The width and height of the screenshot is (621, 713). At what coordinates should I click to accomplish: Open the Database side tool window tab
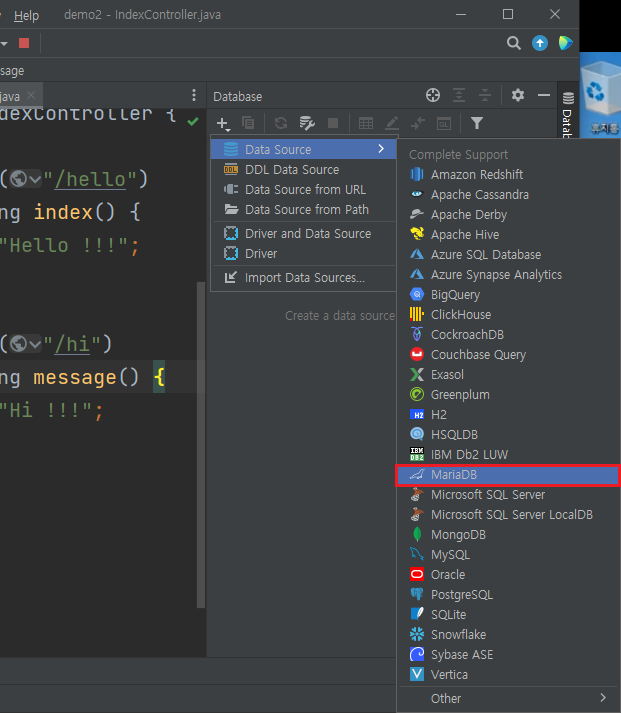click(x=567, y=114)
